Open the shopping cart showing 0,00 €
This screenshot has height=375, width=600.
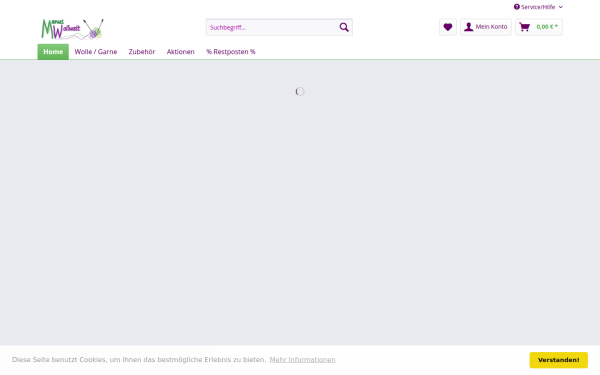[539, 27]
